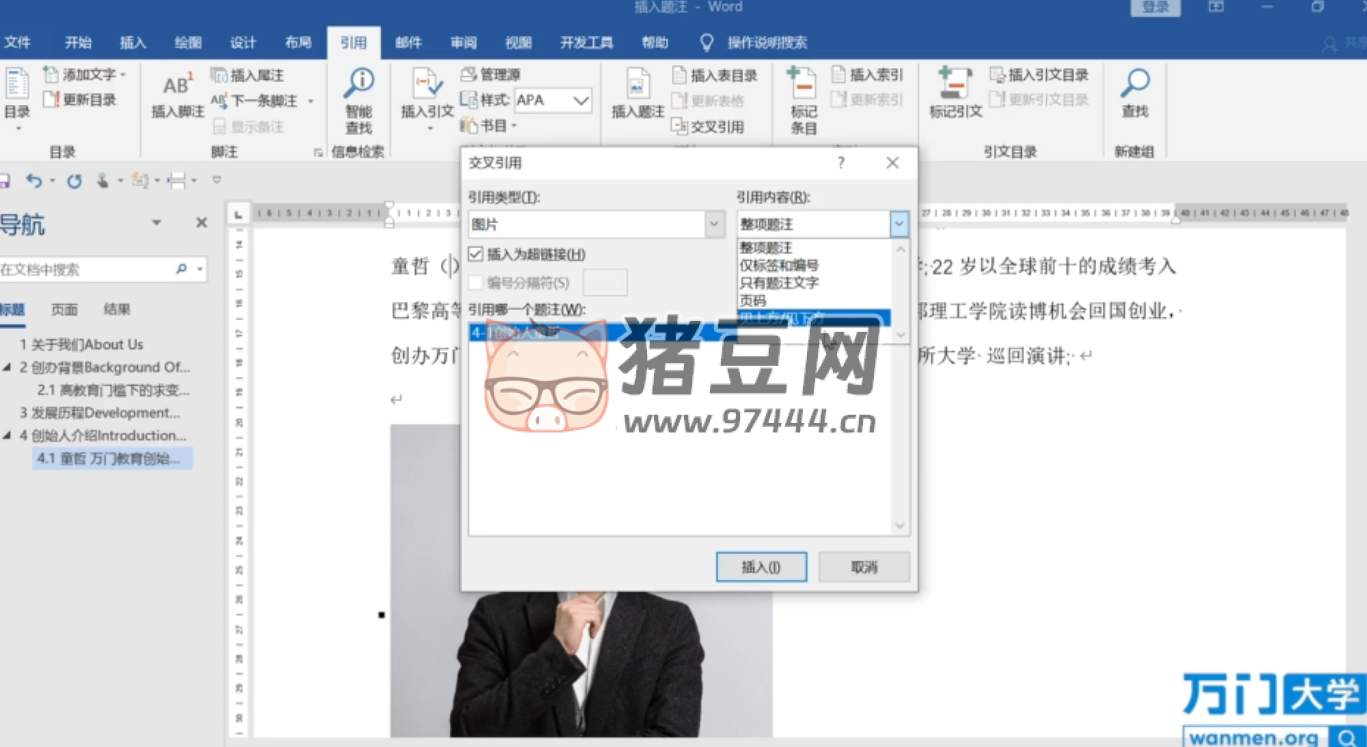This screenshot has width=1367, height=747.
Task: Click the 插入(I) button
Action: point(761,567)
